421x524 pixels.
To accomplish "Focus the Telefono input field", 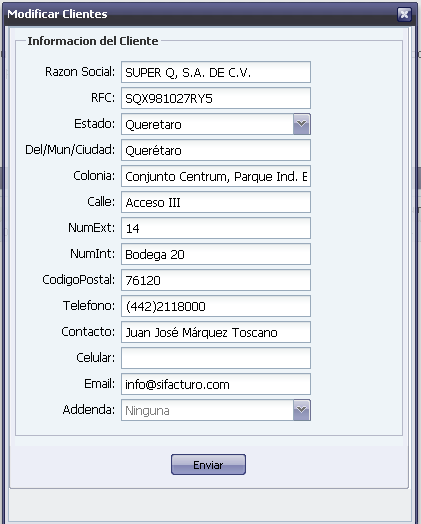I will [216, 306].
